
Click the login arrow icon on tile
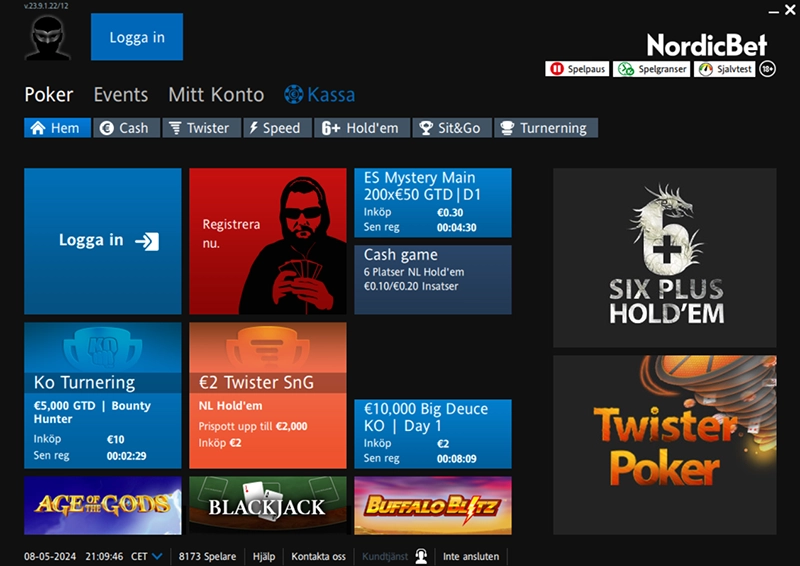pos(147,241)
